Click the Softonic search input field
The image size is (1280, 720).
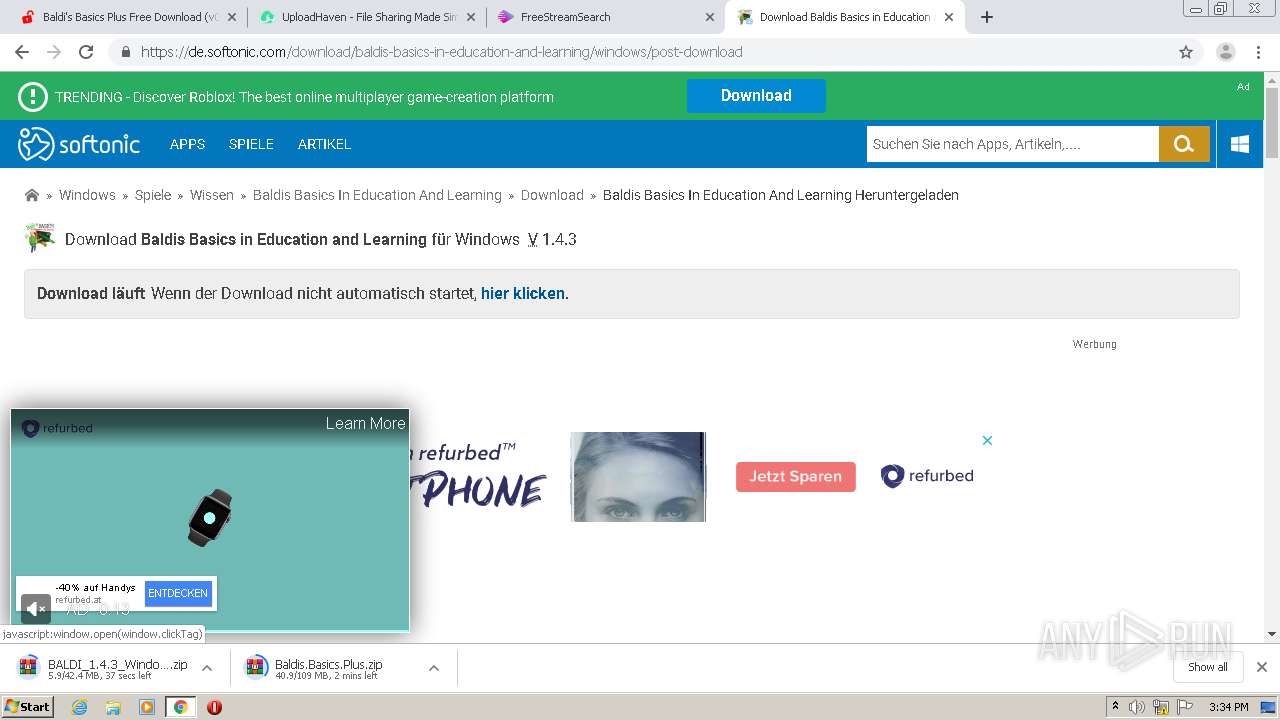coord(1012,144)
